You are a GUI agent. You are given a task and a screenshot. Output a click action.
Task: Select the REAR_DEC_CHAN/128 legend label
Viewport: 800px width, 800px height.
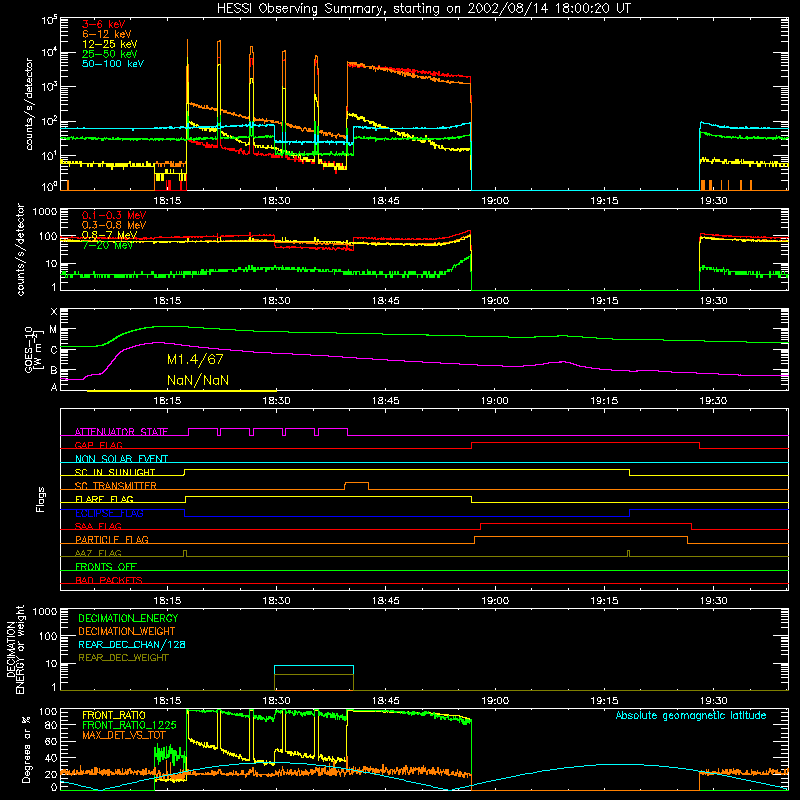[x=132, y=645]
